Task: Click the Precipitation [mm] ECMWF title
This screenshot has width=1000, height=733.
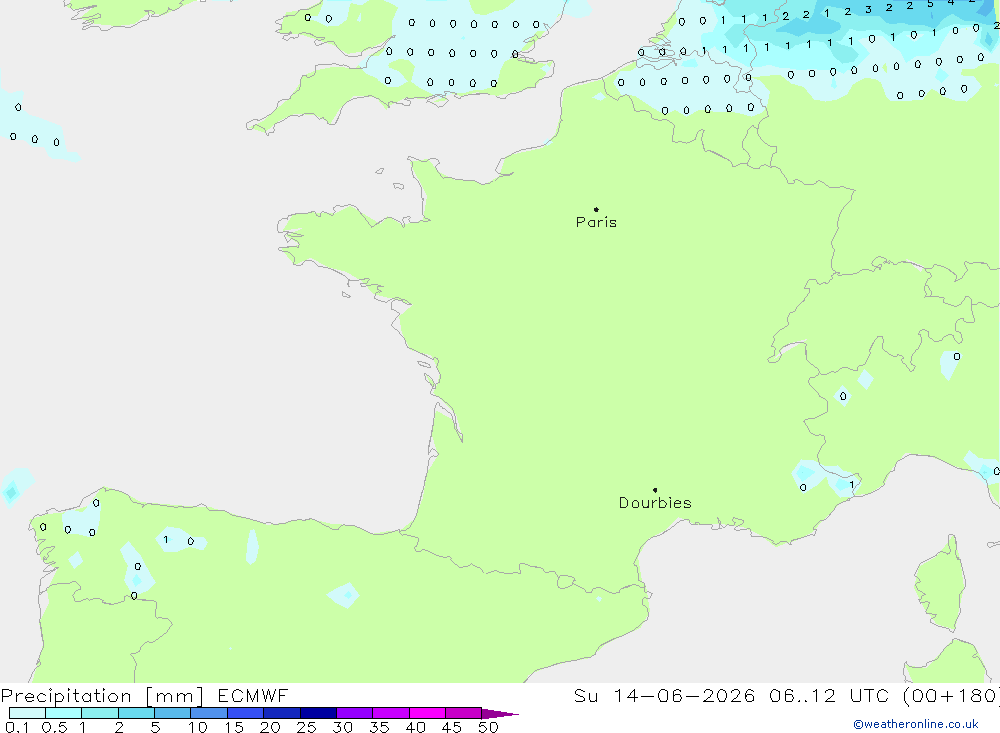Action: coord(145,695)
